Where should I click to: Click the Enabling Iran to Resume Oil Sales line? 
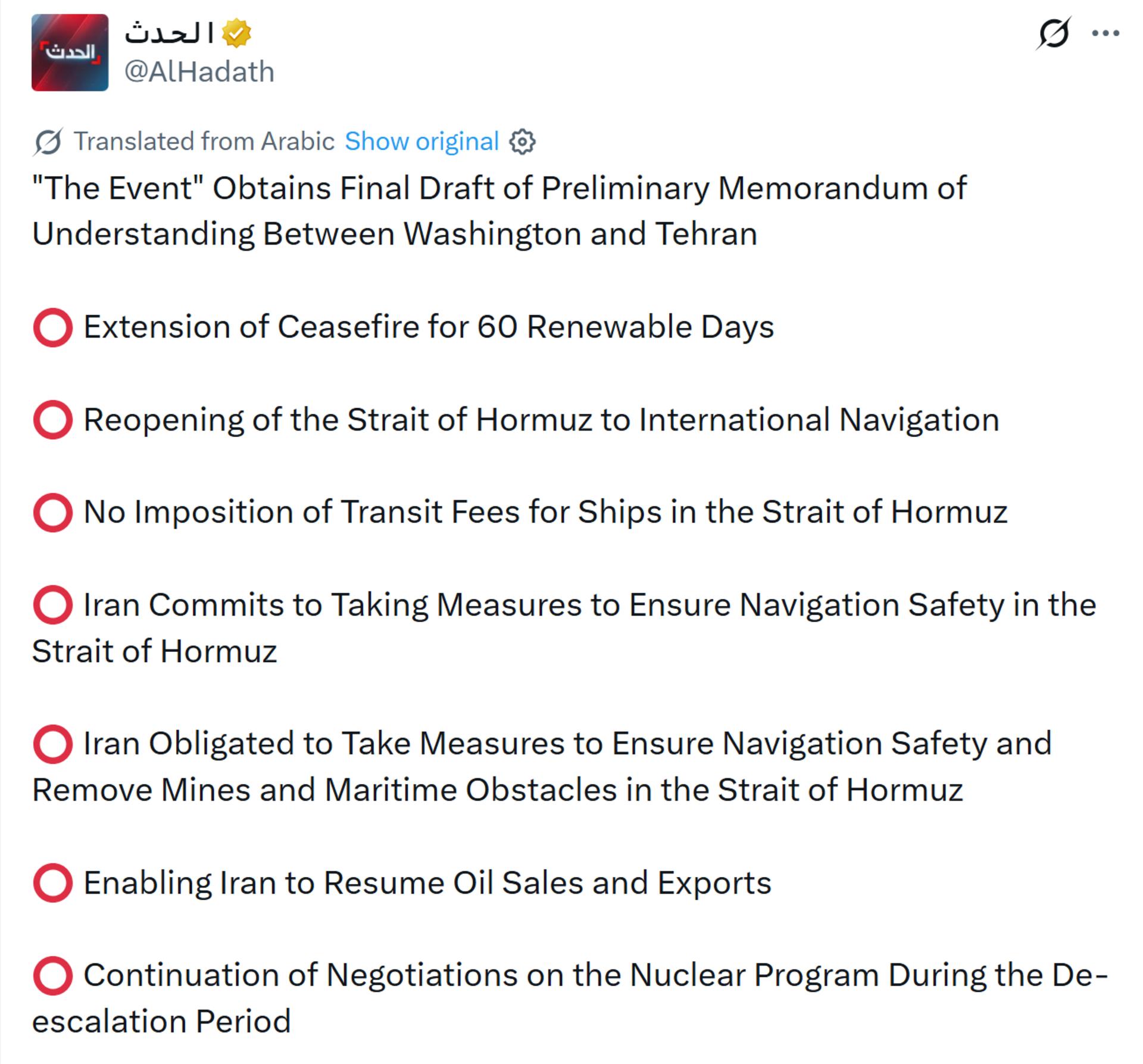coord(427,883)
